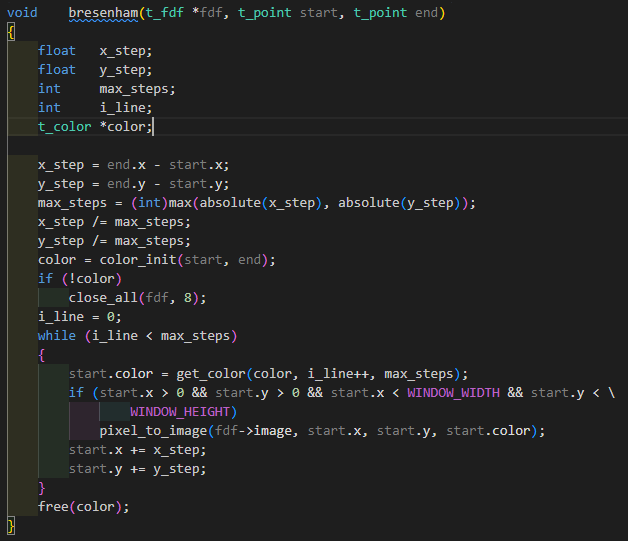Screen dimensions: 628x541
Task: Click the start.y += y_step line
Action: click(x=137, y=469)
